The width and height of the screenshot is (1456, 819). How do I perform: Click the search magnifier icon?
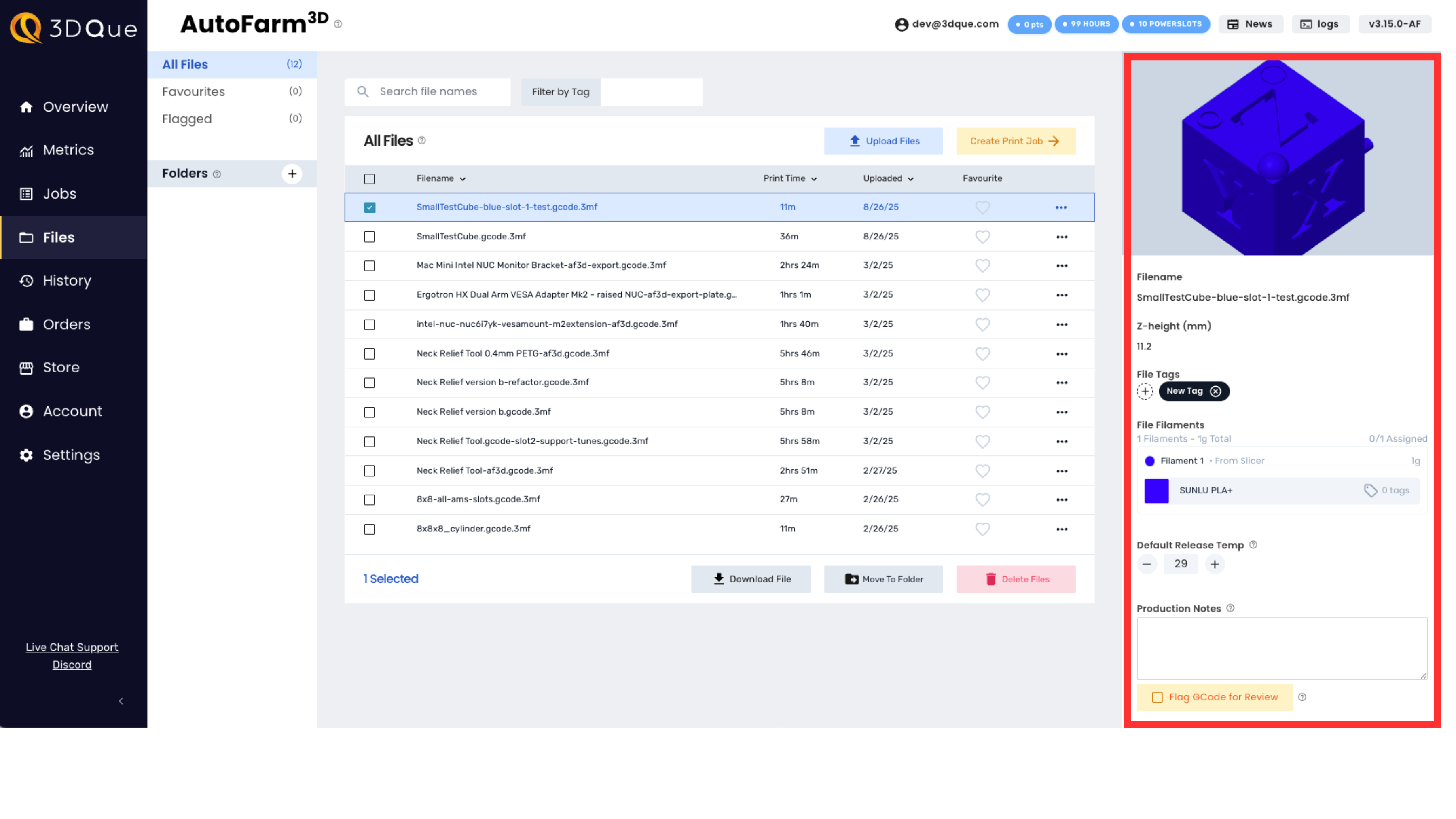point(363,91)
